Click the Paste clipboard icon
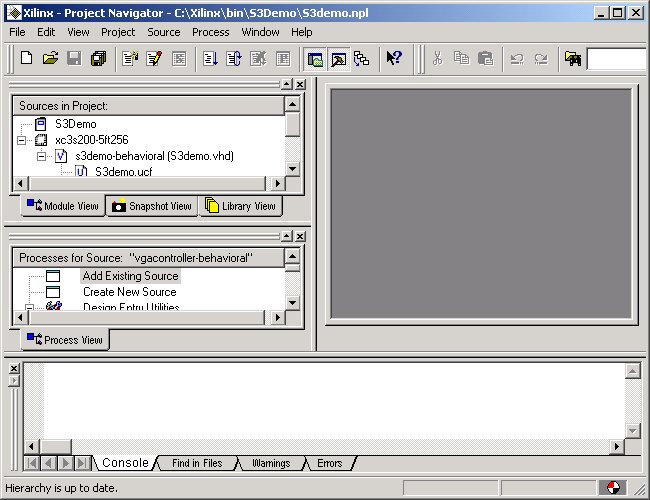Screen dimensions: 650x500 (x=485, y=58)
